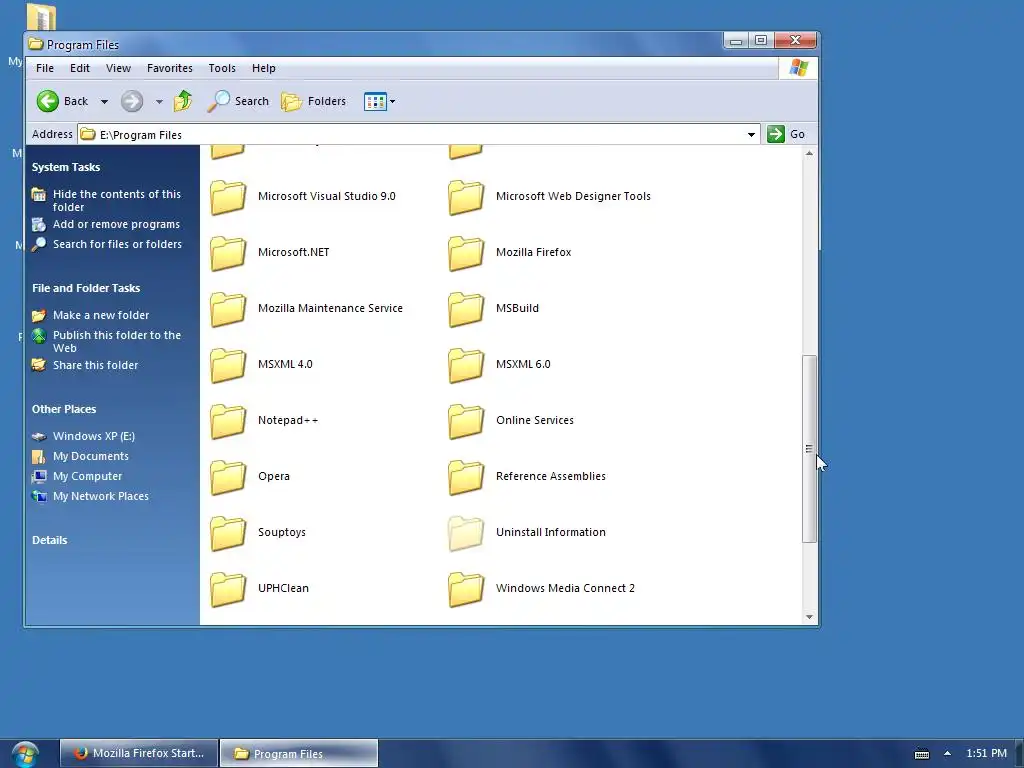Show hidden system tray icons arrow
The width and height of the screenshot is (1024, 768).
point(948,753)
